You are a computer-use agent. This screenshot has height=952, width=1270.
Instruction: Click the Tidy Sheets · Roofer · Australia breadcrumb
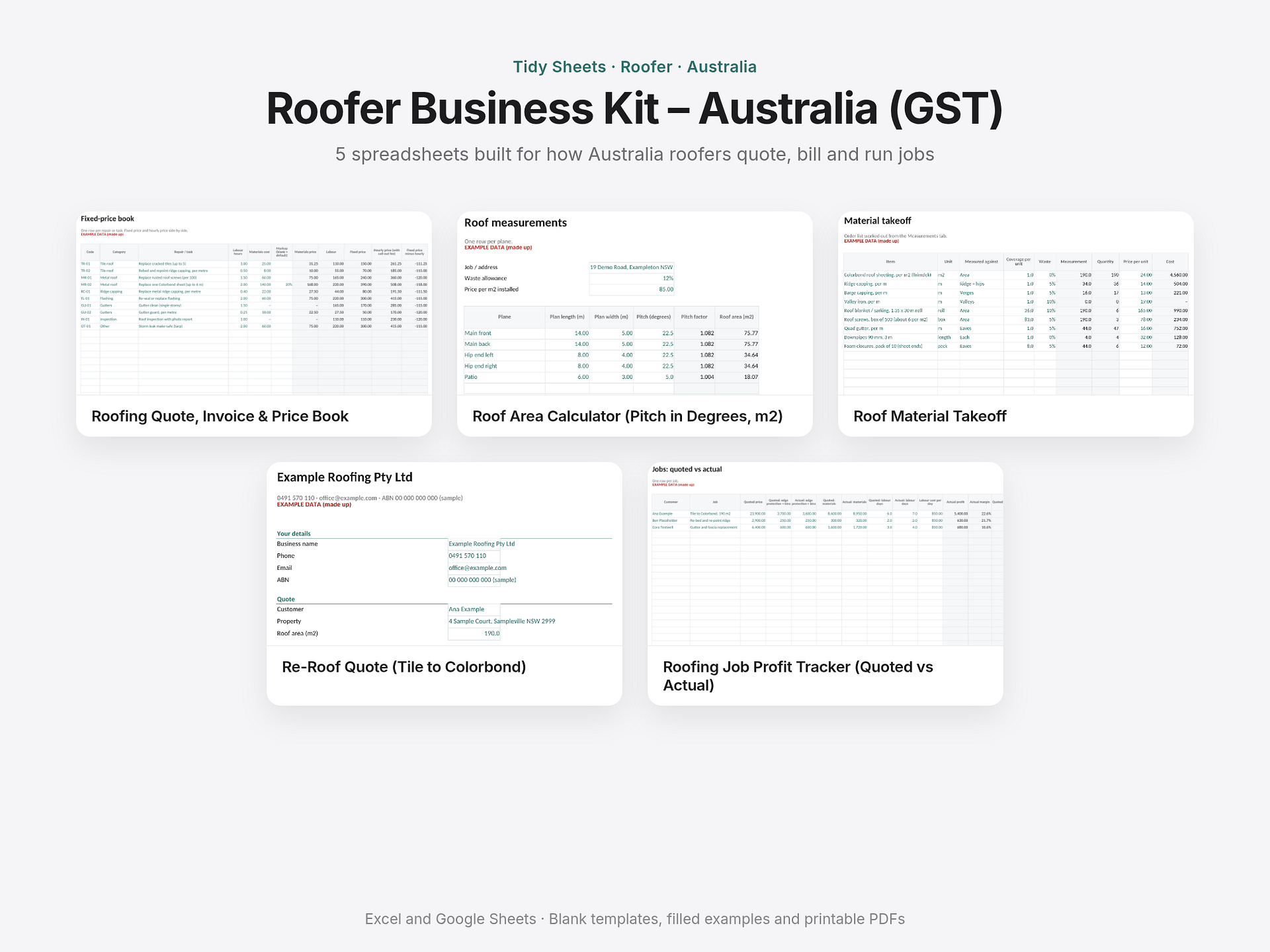point(635,67)
